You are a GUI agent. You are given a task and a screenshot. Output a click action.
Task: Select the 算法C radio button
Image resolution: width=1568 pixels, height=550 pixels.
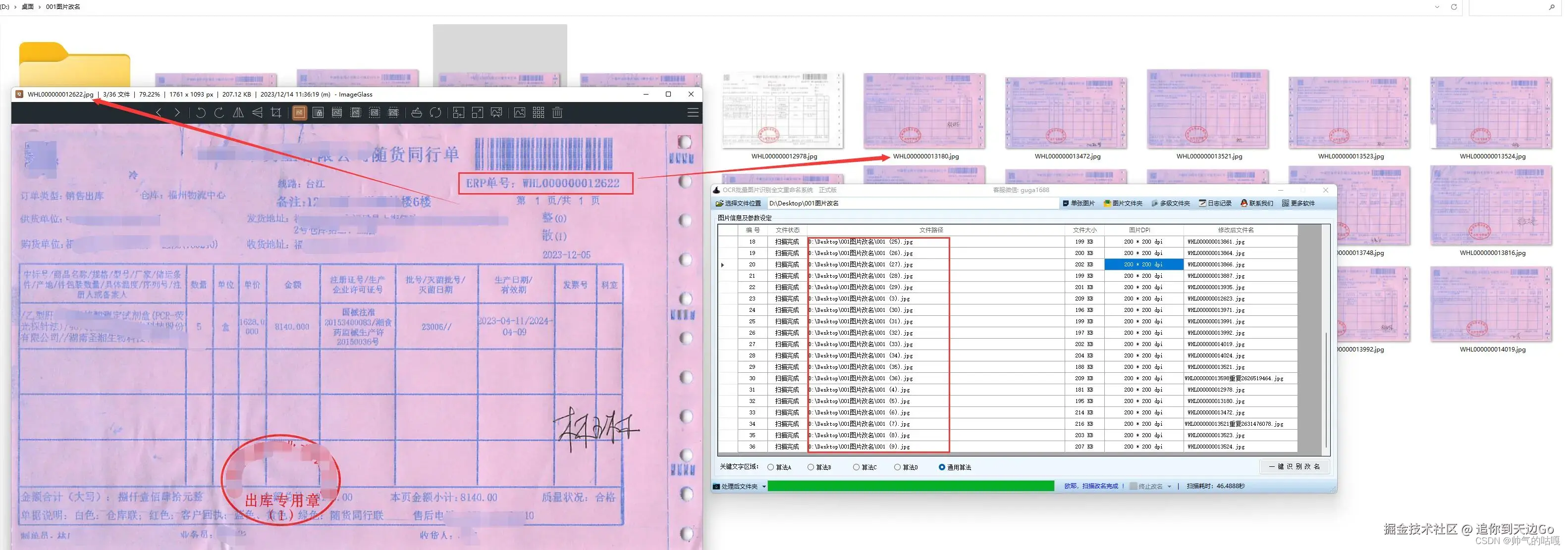[856, 467]
